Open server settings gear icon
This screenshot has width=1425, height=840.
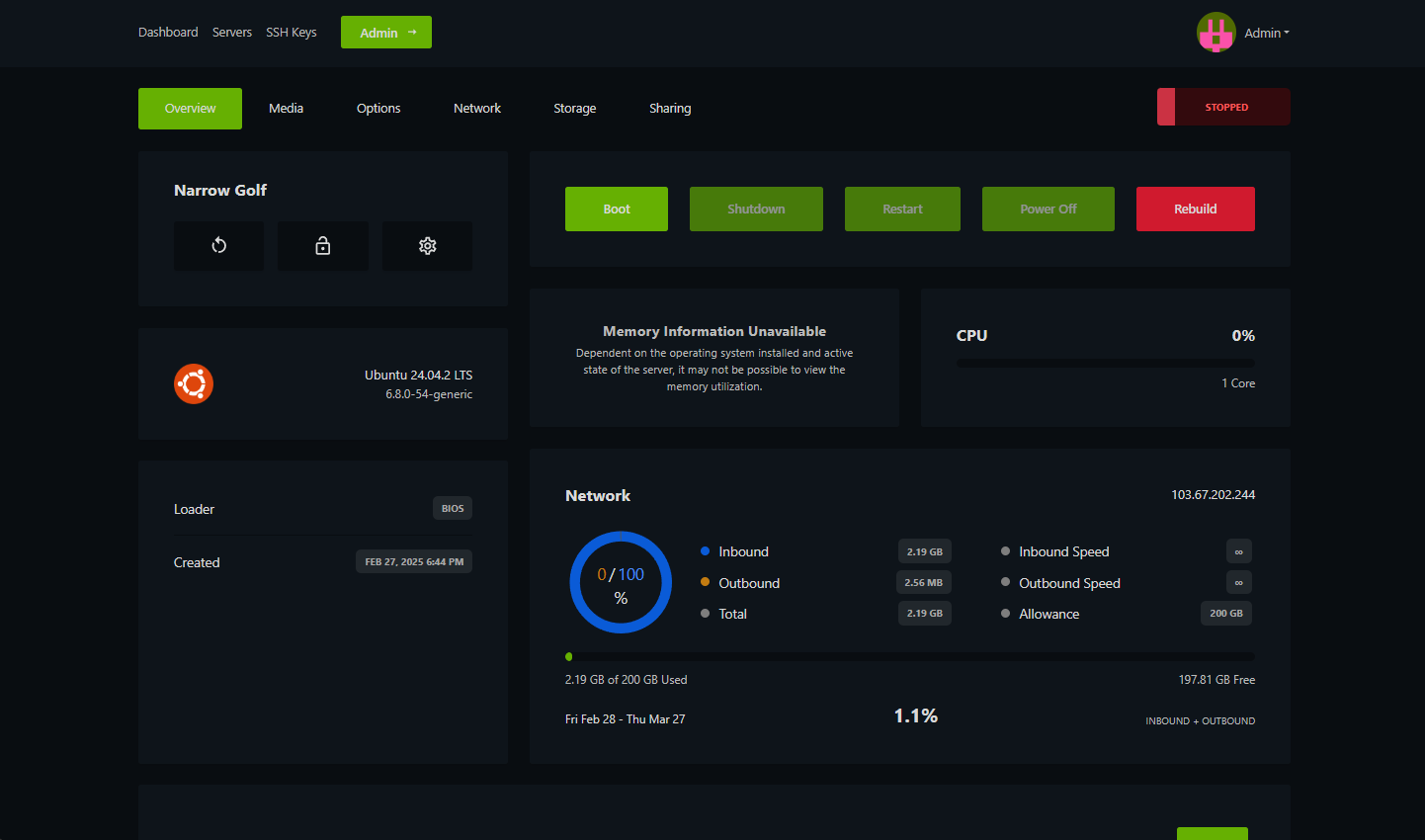[x=427, y=246]
